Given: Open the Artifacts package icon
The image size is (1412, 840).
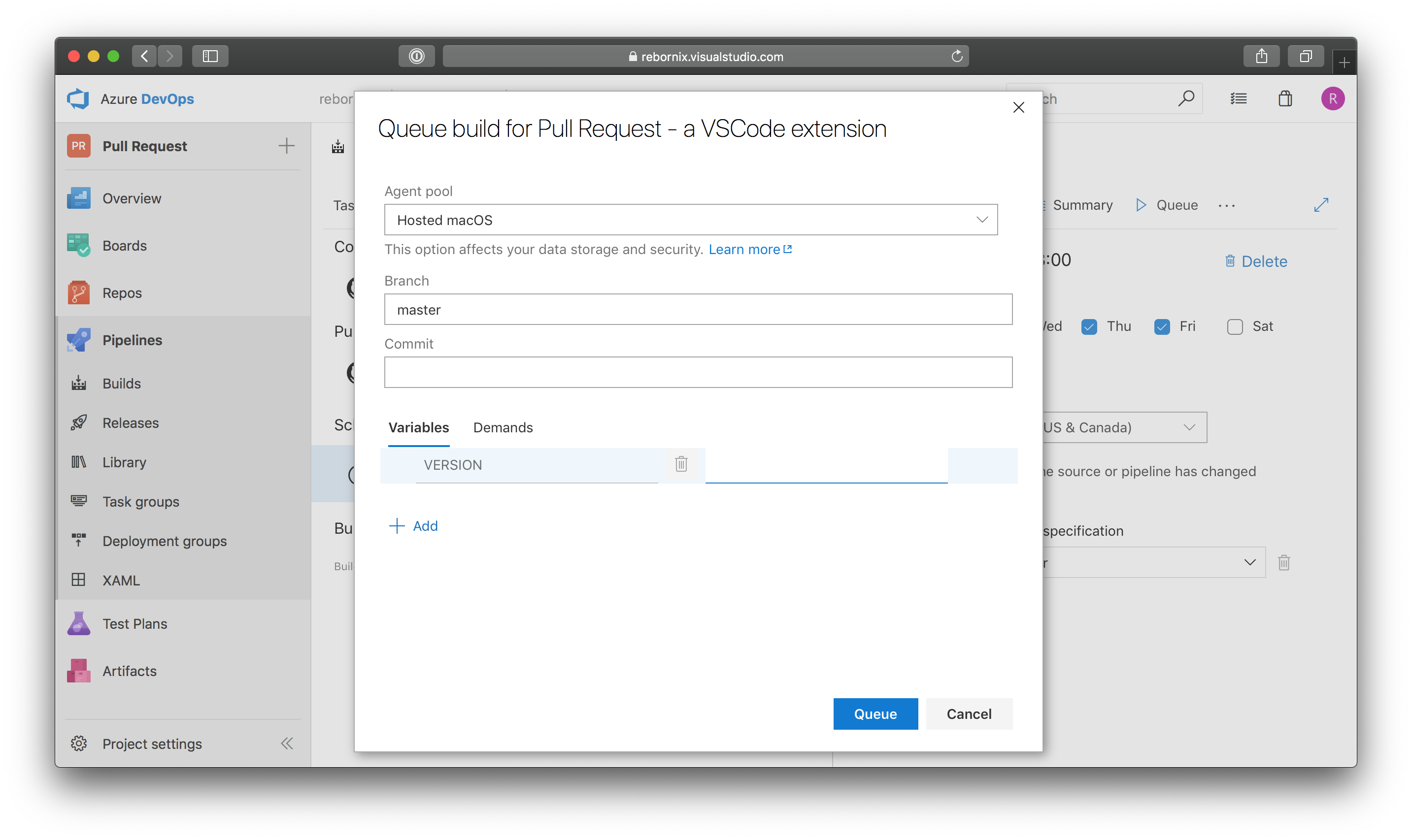Looking at the screenshot, I should (x=78, y=671).
